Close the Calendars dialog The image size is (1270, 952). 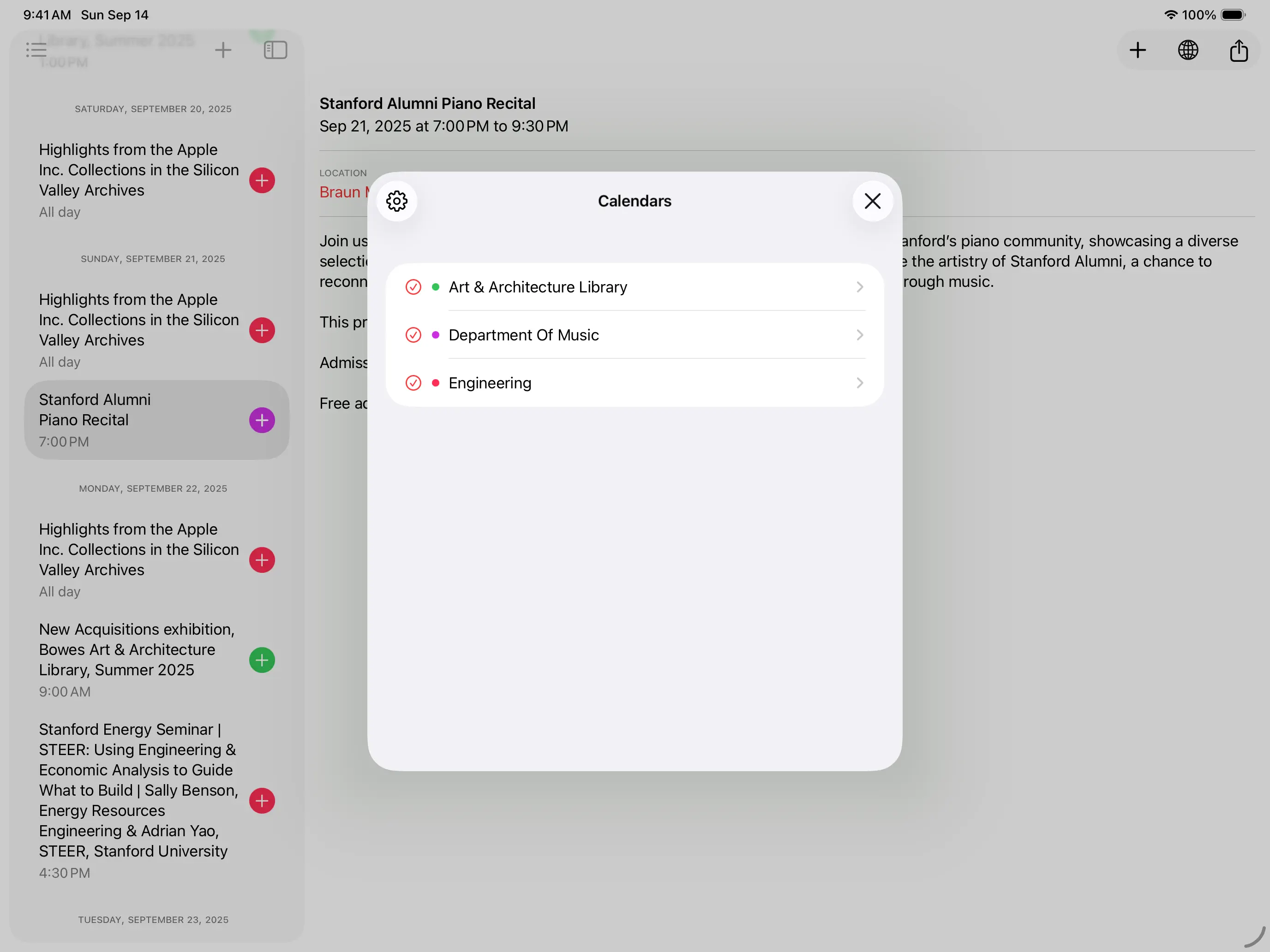(872, 201)
